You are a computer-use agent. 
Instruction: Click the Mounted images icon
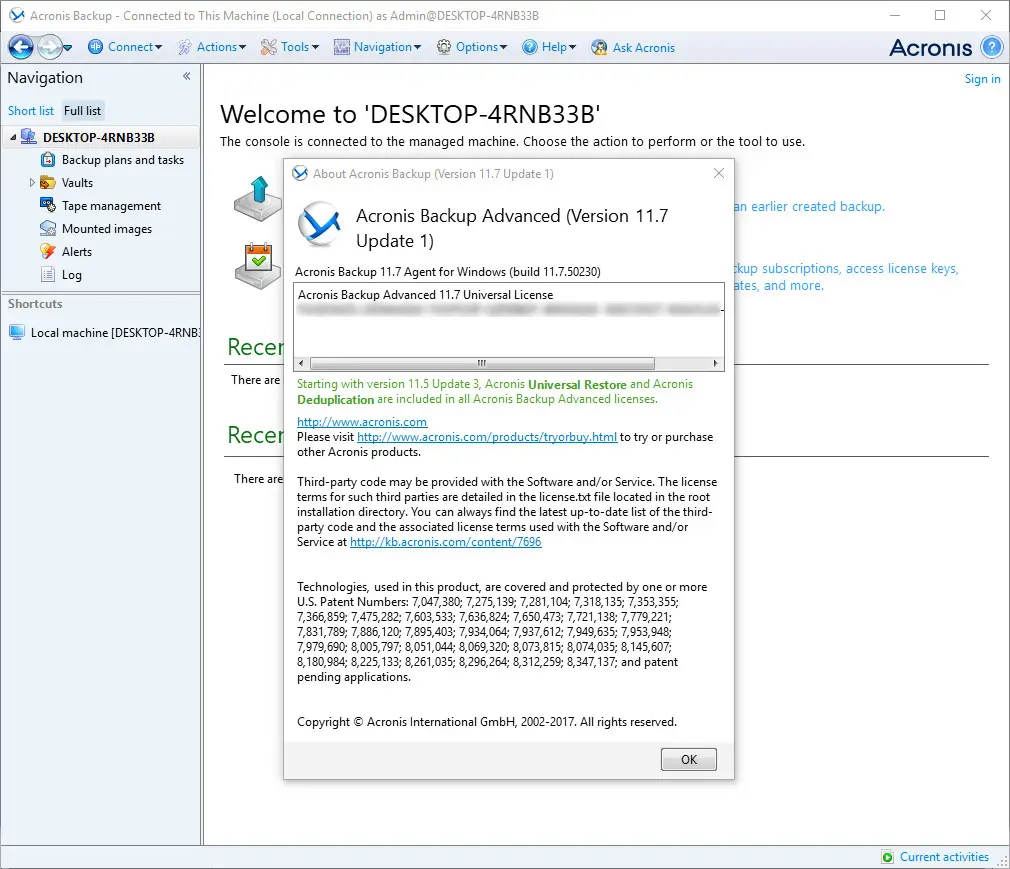pyautogui.click(x=48, y=229)
